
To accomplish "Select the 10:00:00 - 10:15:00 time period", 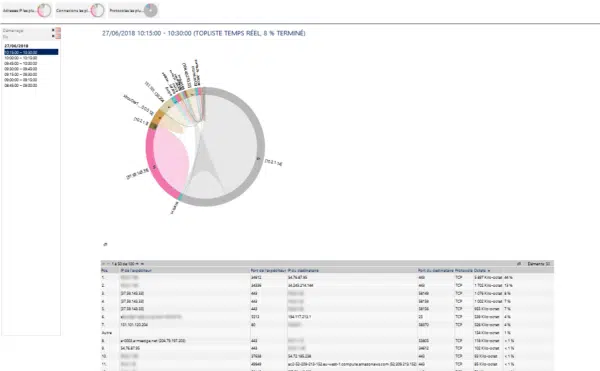I will [21, 58].
